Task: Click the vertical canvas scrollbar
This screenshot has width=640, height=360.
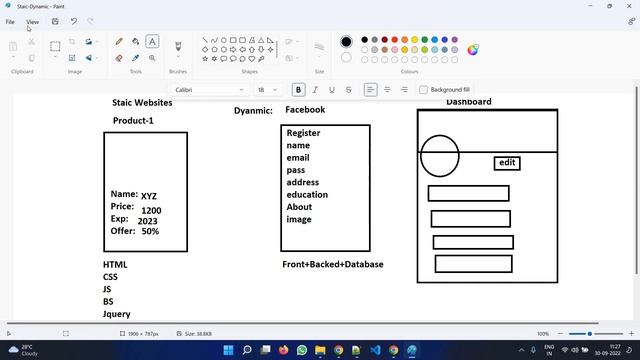Action: (x=636, y=180)
